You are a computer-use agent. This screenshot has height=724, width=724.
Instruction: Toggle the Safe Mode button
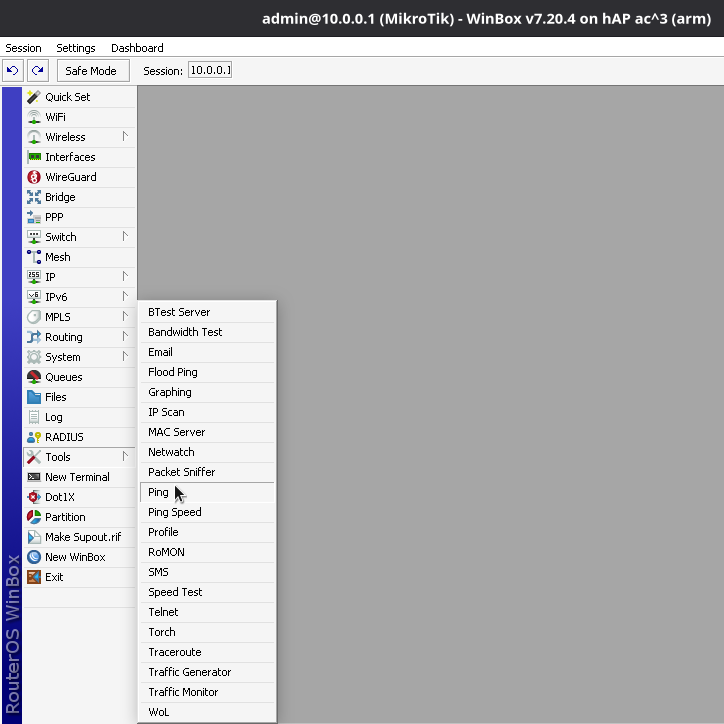pyautogui.click(x=91, y=71)
